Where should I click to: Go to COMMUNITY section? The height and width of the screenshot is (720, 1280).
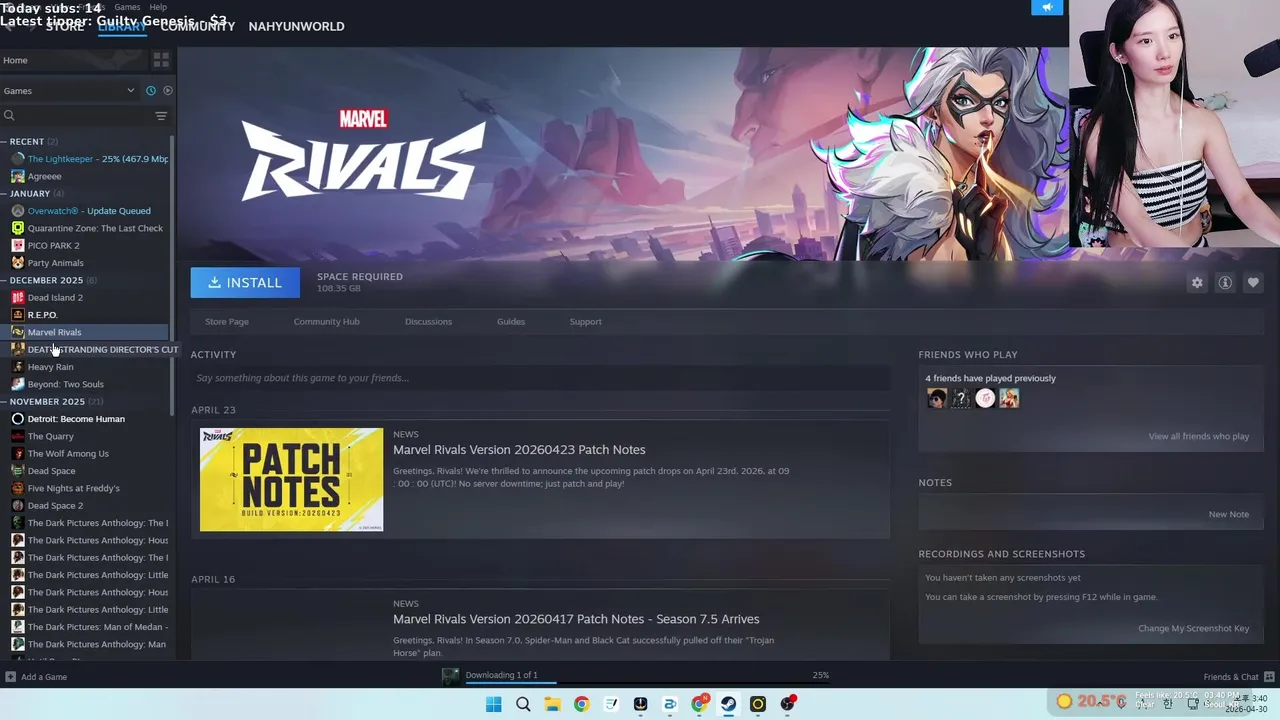tap(198, 26)
